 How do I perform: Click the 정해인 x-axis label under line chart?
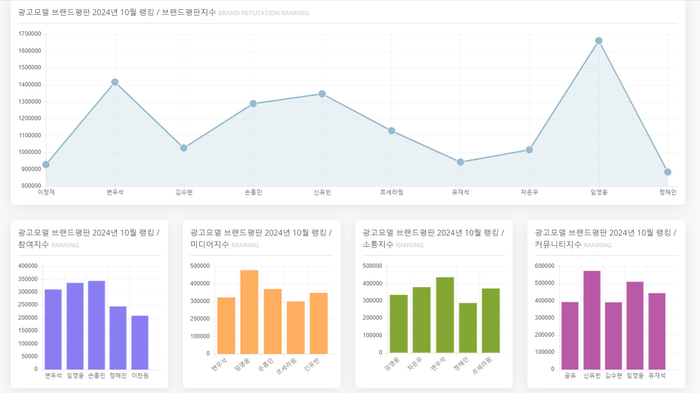click(668, 192)
